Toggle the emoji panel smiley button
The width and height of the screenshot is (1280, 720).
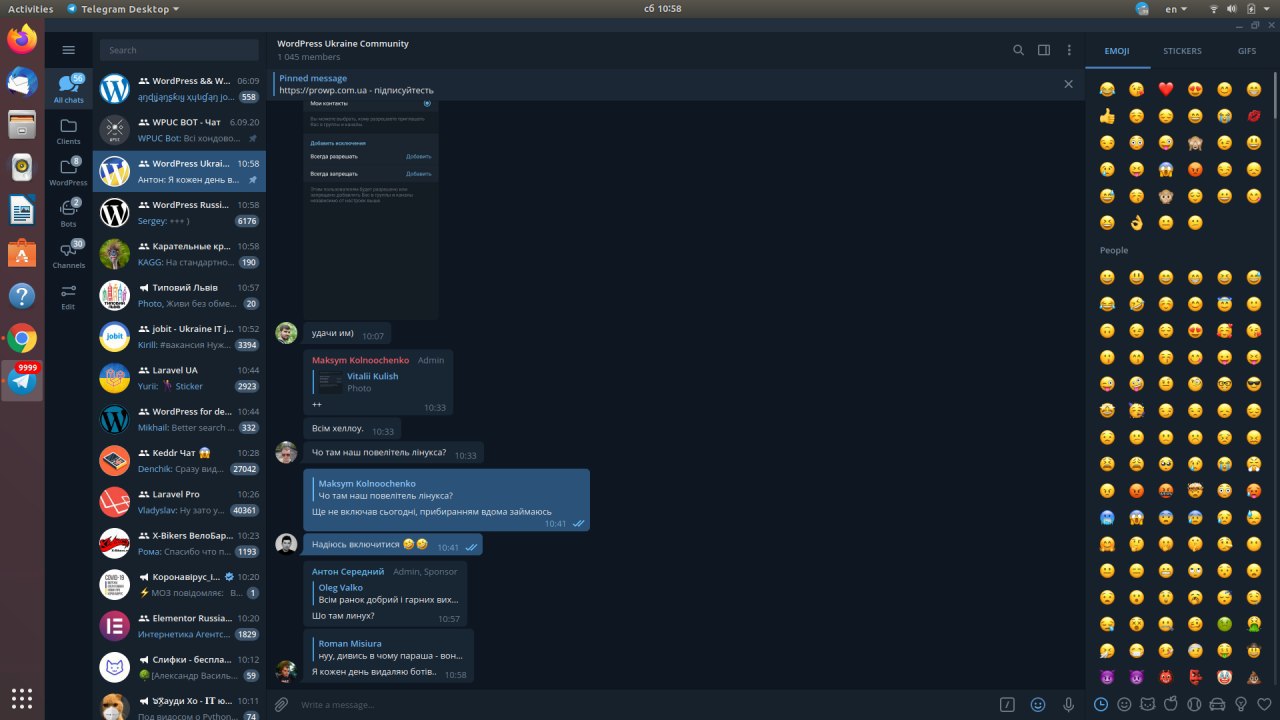1038,705
